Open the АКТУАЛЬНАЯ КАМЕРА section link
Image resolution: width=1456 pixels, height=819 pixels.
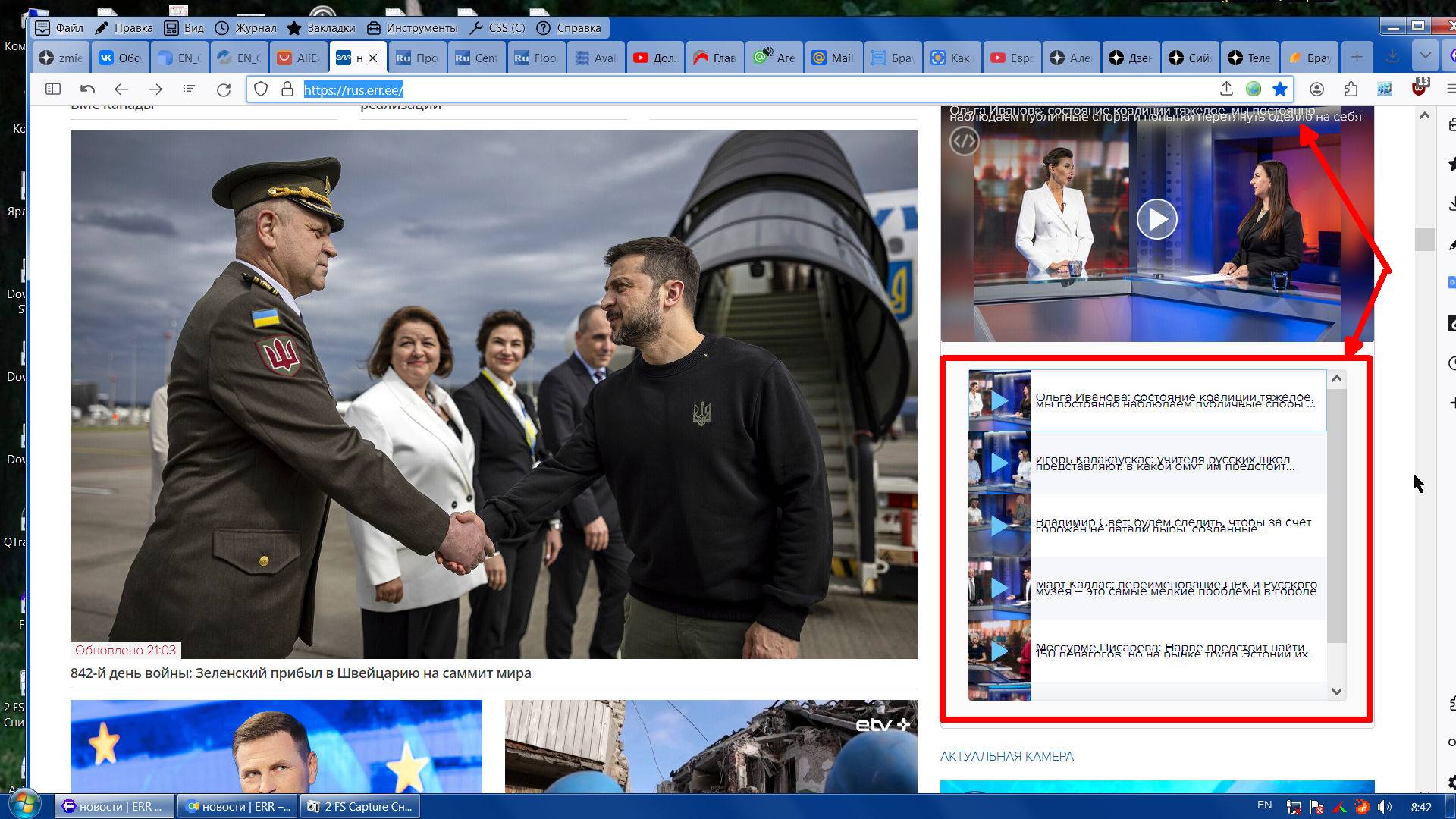pos(1006,756)
